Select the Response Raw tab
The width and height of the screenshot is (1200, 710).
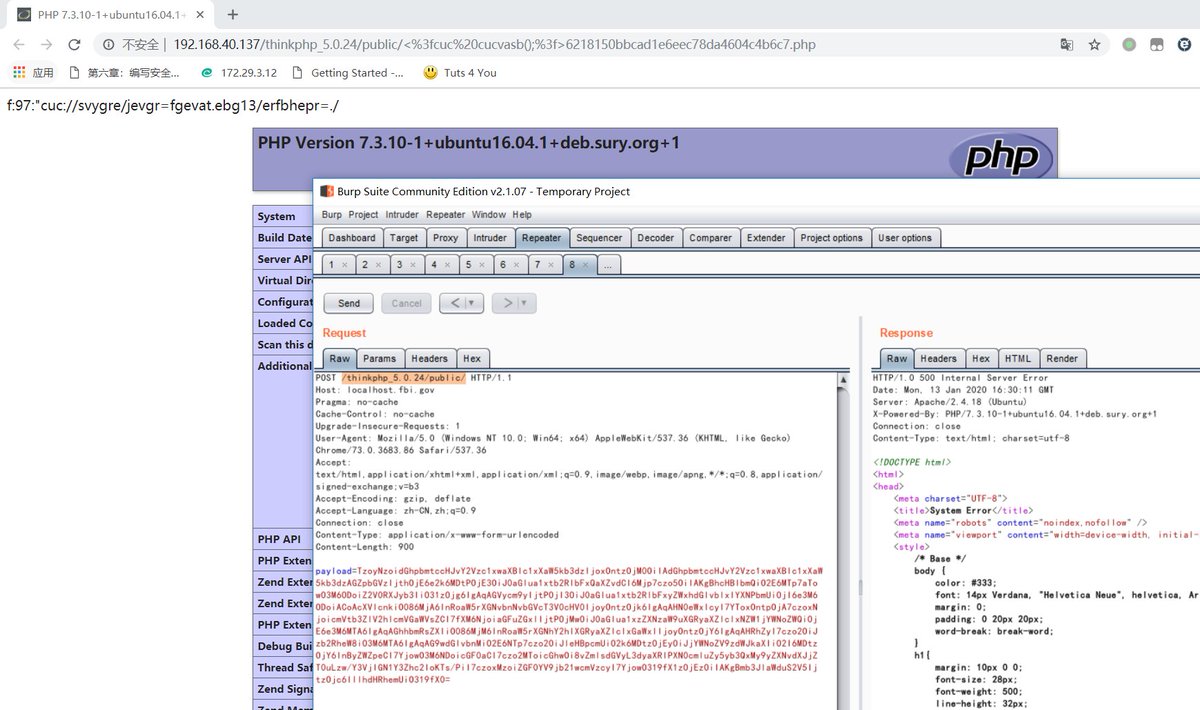click(897, 358)
